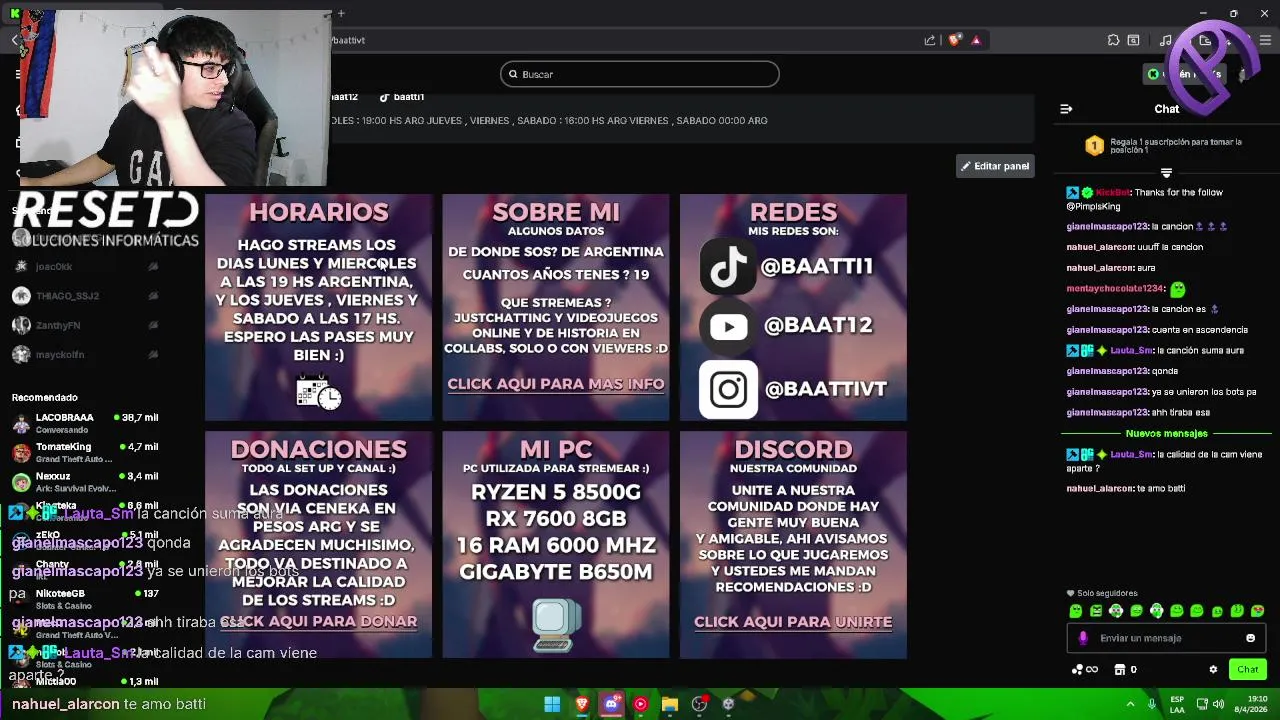Select mayckolfn in followed channels list
This screenshot has height=720, width=1280.
pyautogui.click(x=85, y=354)
